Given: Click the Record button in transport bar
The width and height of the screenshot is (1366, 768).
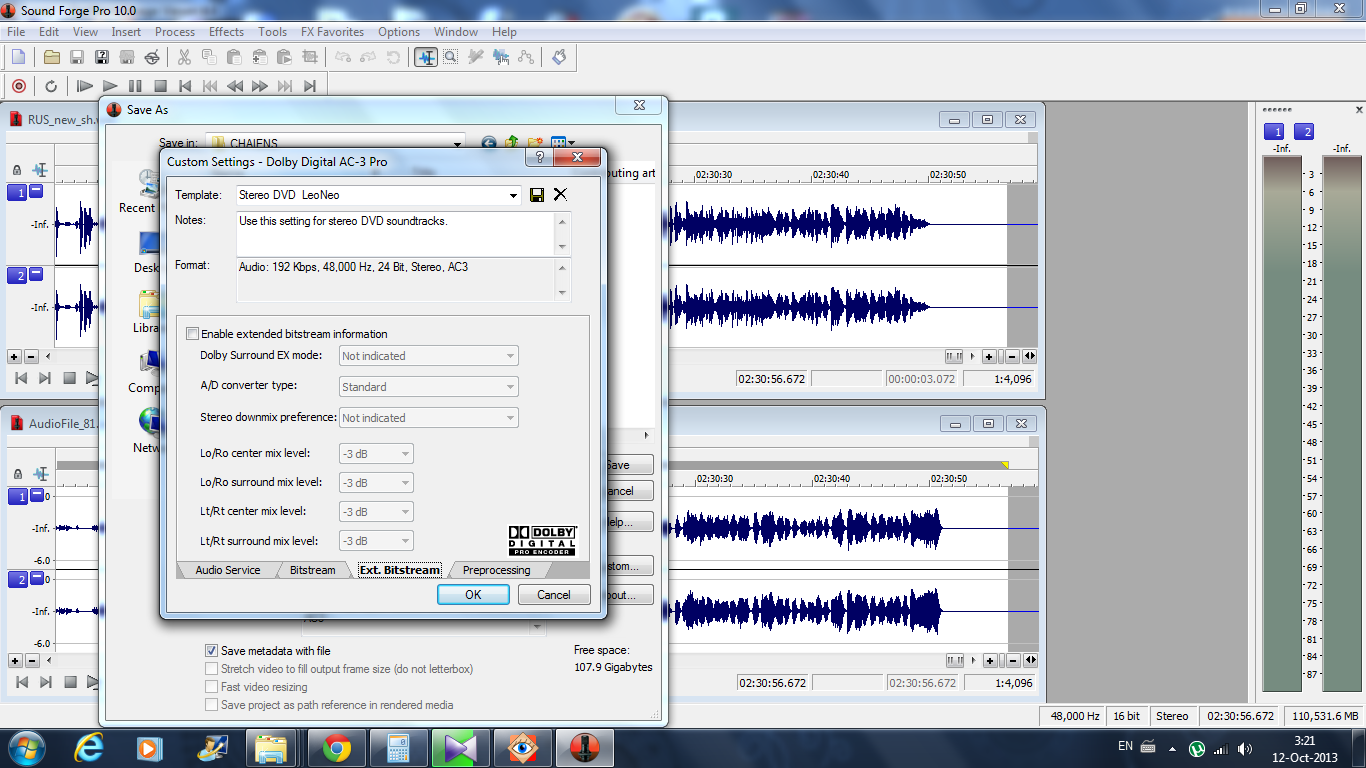Looking at the screenshot, I should (x=18, y=86).
